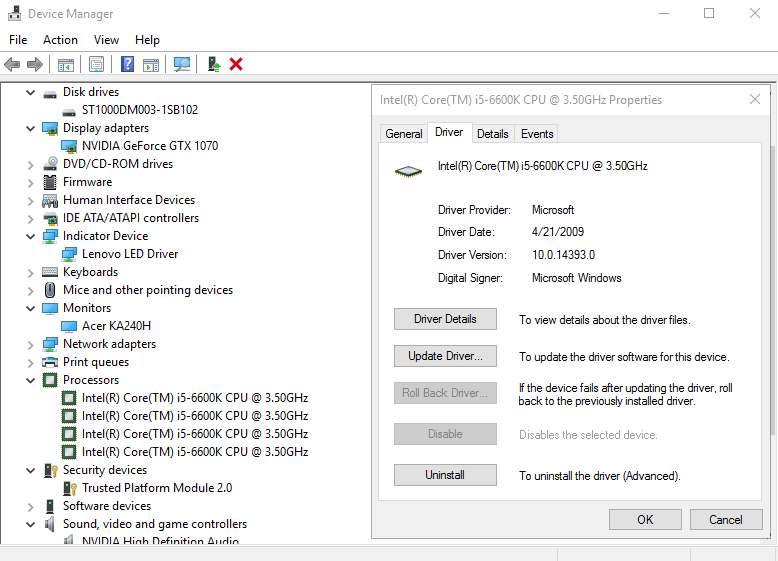Expand the Human Interface Devices category
The width and height of the screenshot is (778, 561).
[x=31, y=200]
